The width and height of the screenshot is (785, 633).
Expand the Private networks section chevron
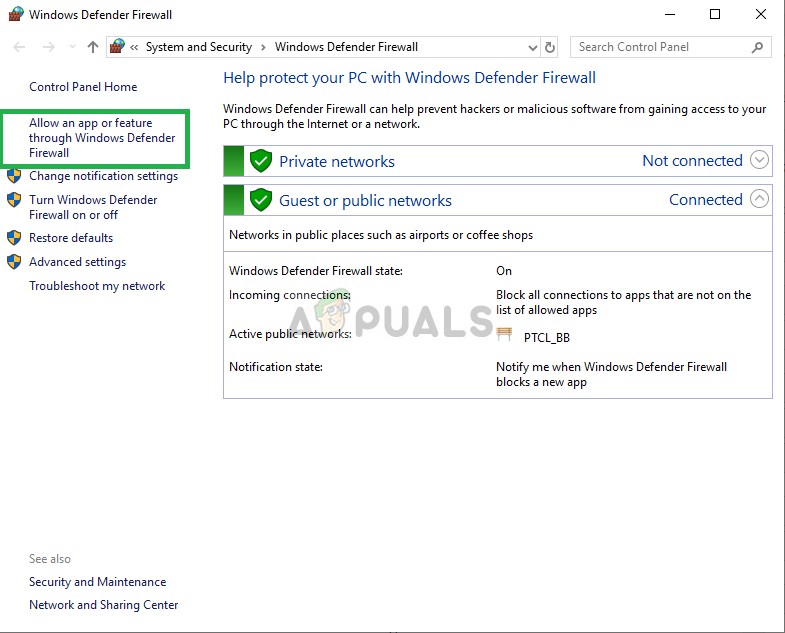point(759,160)
